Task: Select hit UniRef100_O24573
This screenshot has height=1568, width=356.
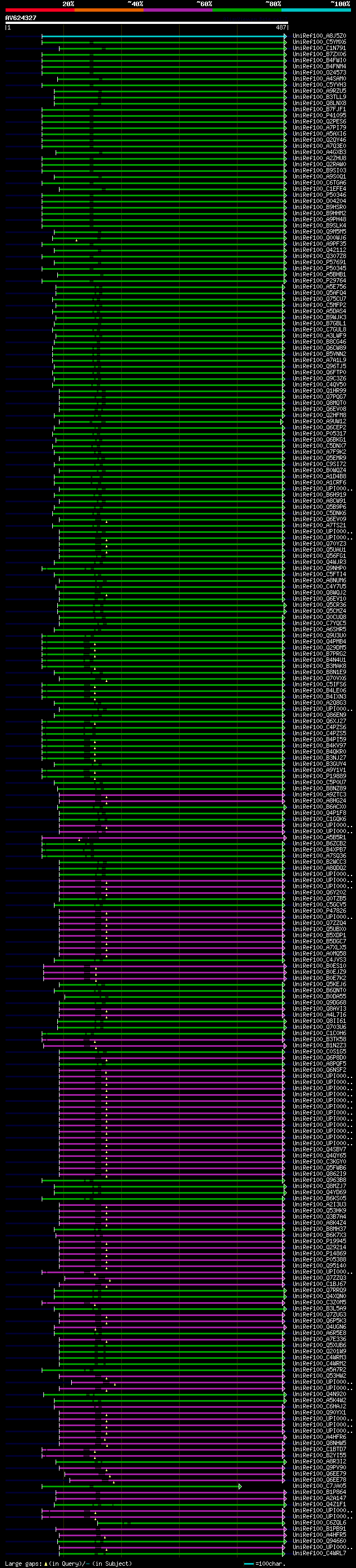Action: [x=319, y=72]
